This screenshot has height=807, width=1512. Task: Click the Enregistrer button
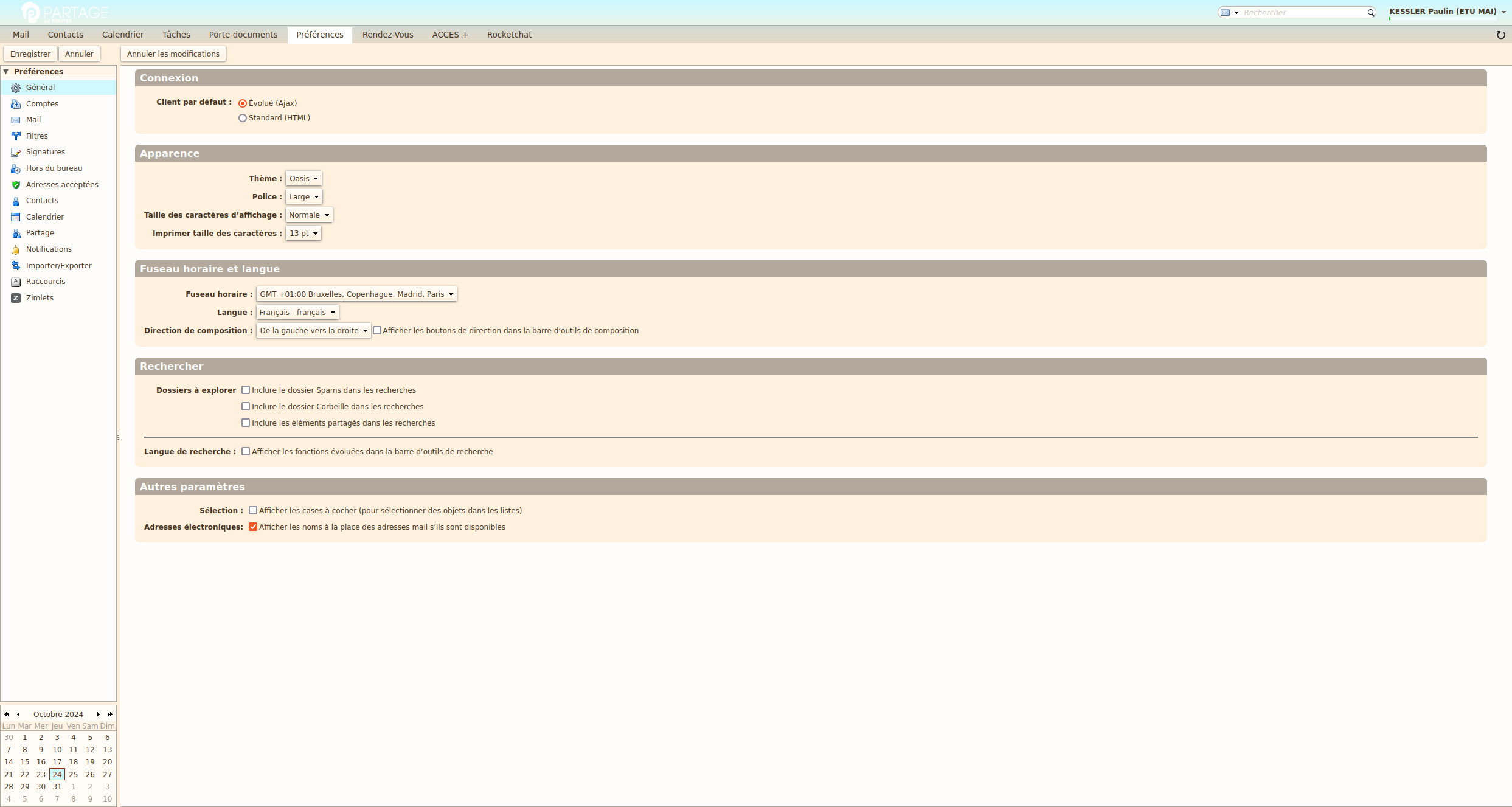coord(30,54)
